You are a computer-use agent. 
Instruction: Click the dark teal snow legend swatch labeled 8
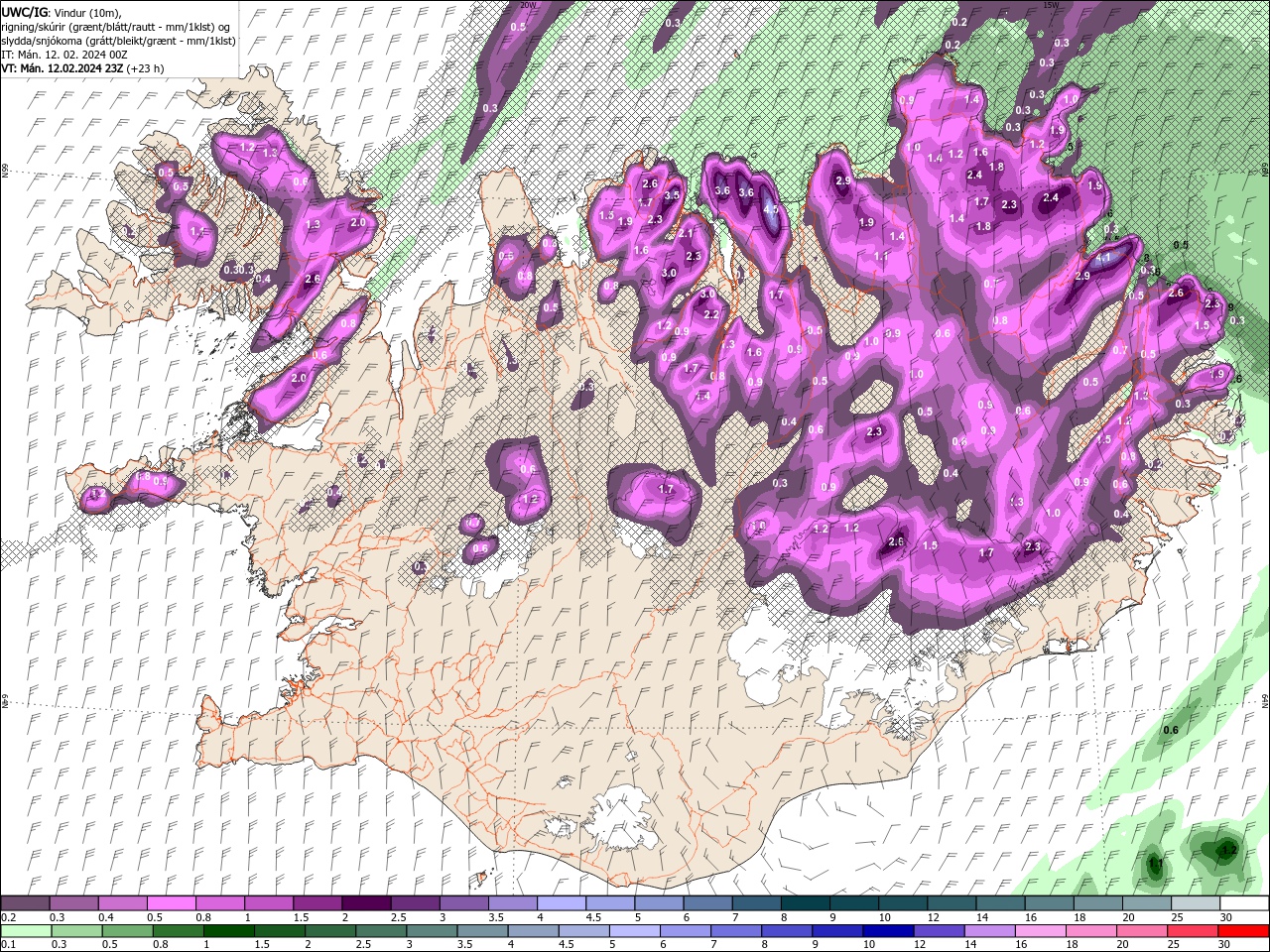(804, 903)
